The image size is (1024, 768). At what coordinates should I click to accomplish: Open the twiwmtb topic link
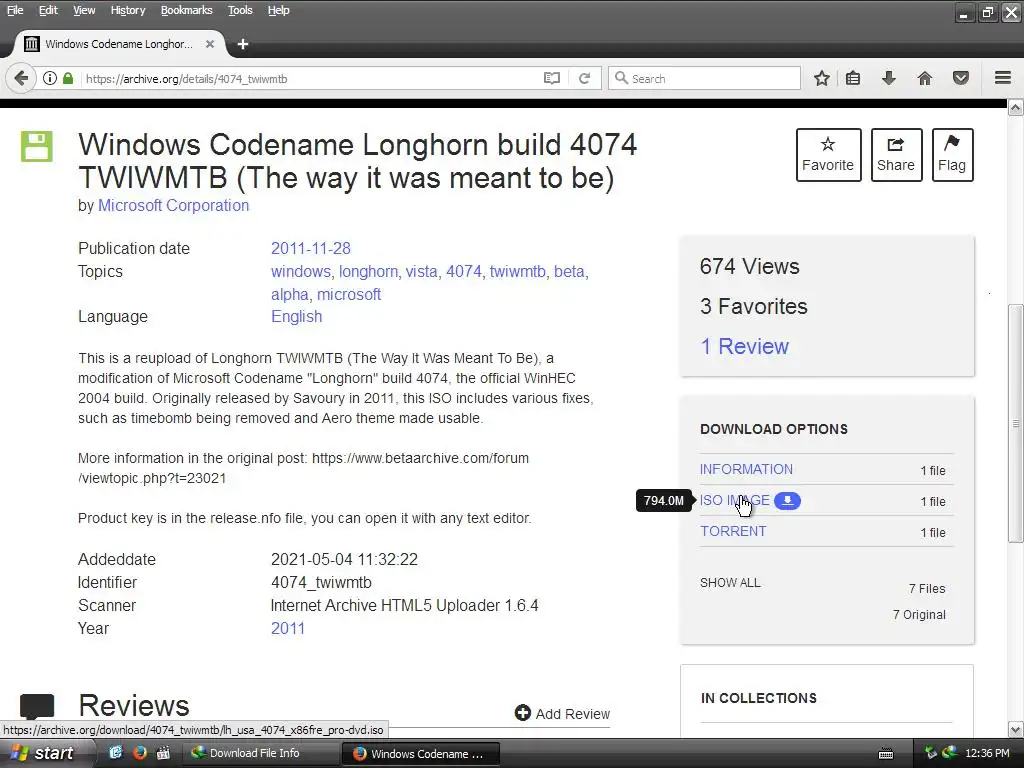[517, 272]
